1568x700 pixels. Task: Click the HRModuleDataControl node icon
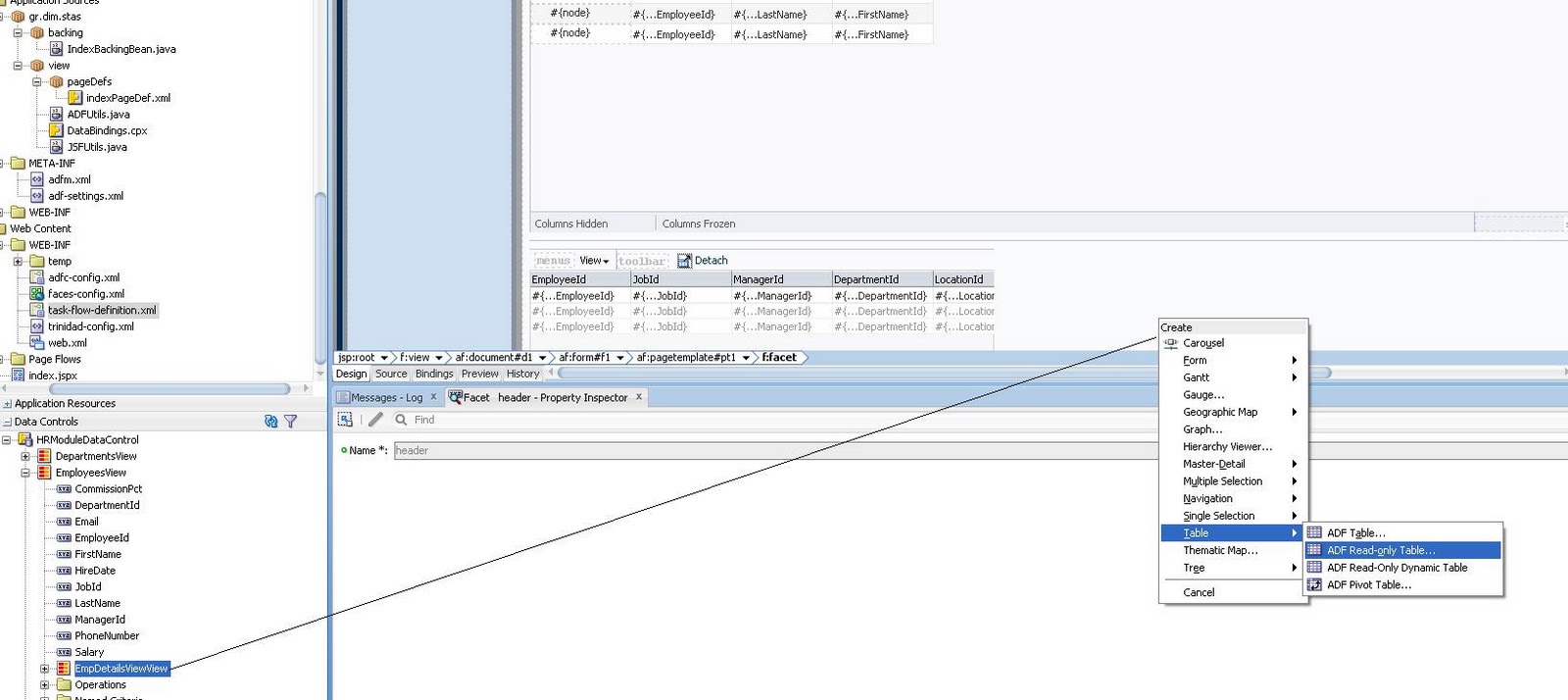[x=25, y=439]
